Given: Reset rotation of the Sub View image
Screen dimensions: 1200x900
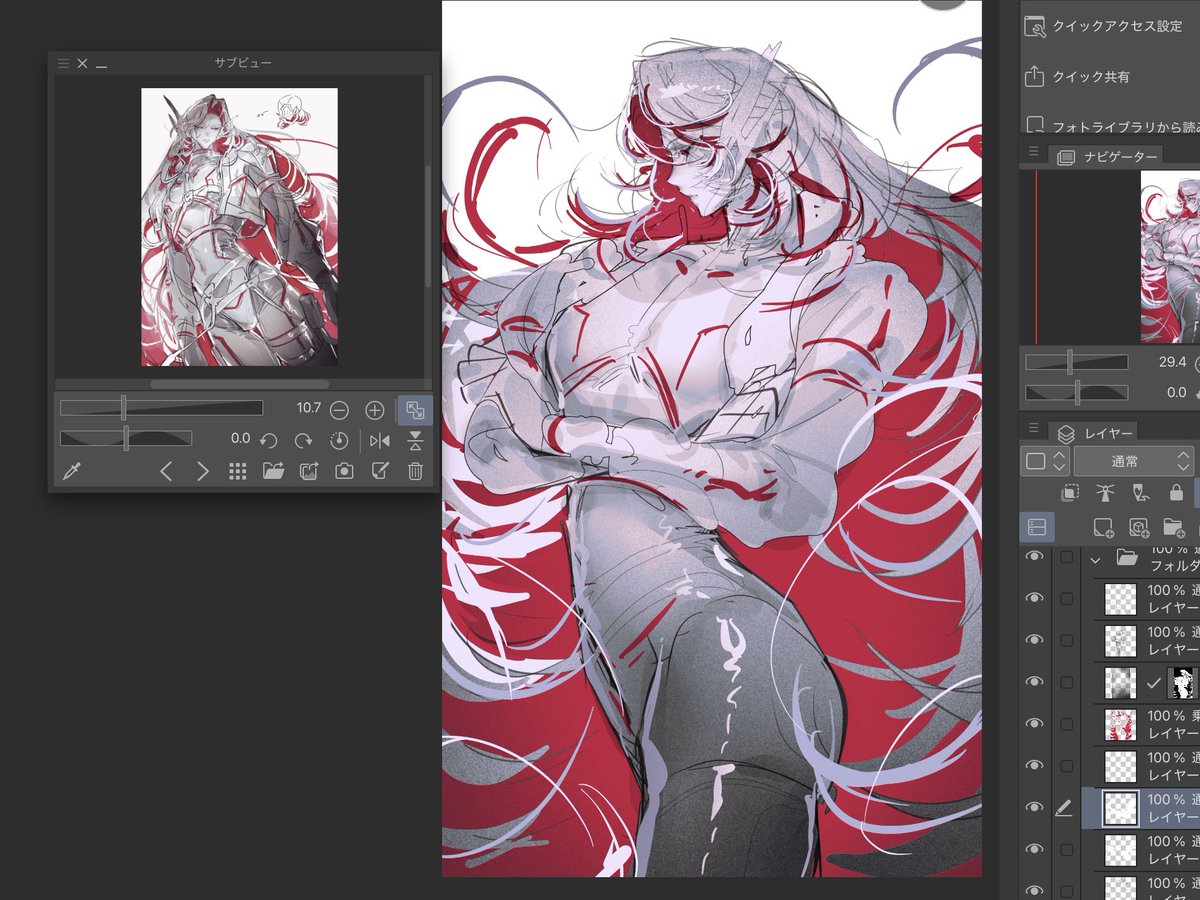Looking at the screenshot, I should pyautogui.click(x=339, y=440).
